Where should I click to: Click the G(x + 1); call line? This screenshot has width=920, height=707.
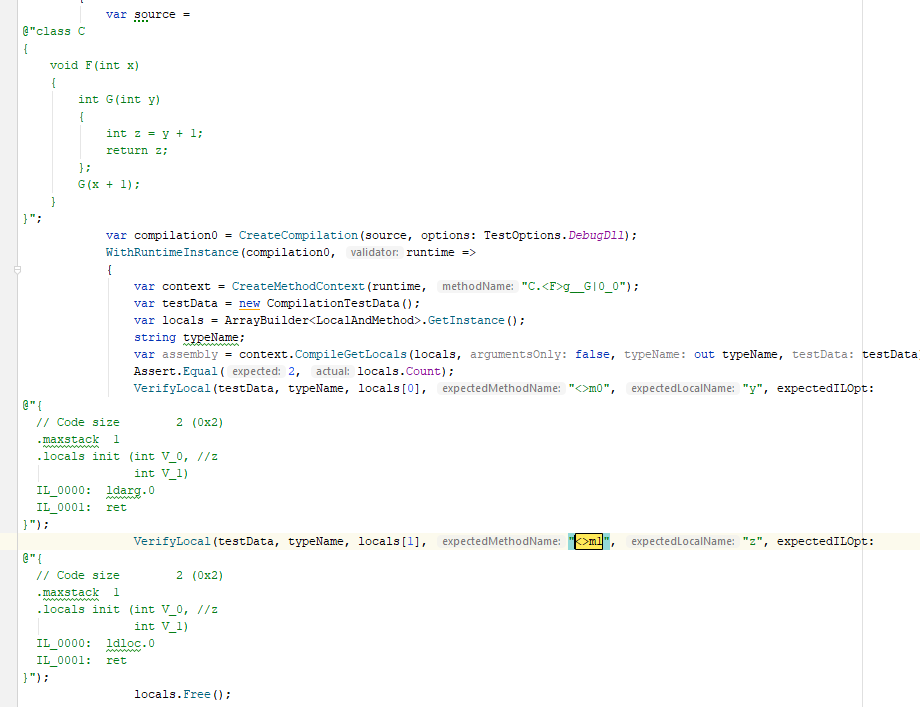tap(109, 184)
